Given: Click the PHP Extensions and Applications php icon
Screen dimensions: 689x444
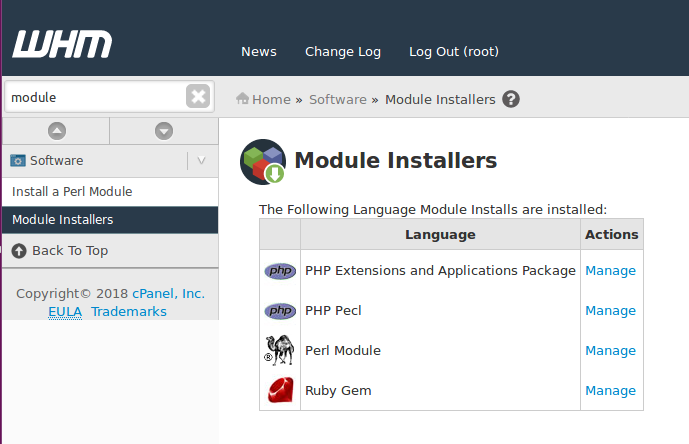Looking at the screenshot, I should pyautogui.click(x=280, y=271).
